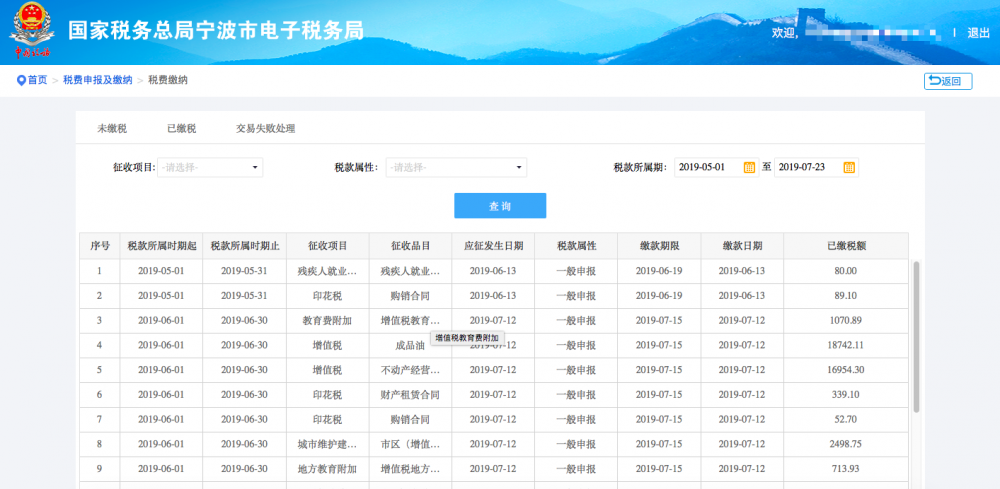Viewport: 1000px width, 489px height.
Task: Click the 征收品目 column header
Action: pyautogui.click(x=410, y=245)
